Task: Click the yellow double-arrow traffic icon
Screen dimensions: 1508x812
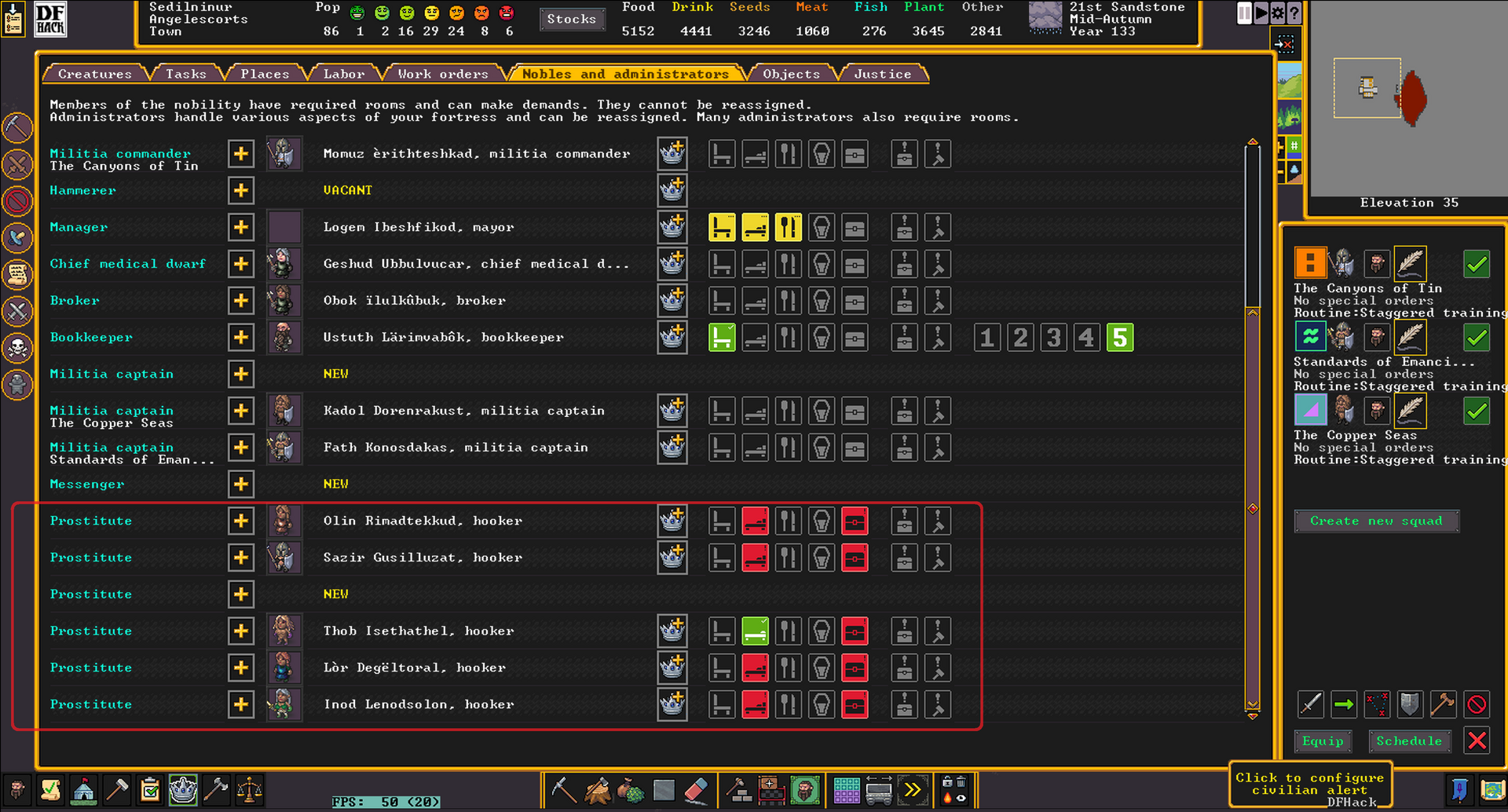Action: pyautogui.click(x=913, y=789)
